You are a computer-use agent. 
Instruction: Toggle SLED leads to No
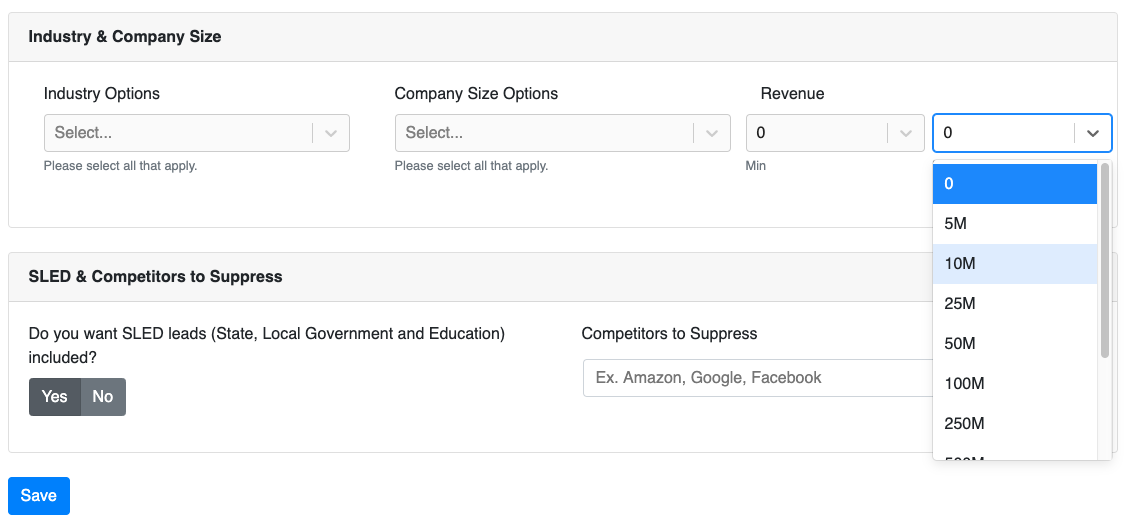point(103,397)
